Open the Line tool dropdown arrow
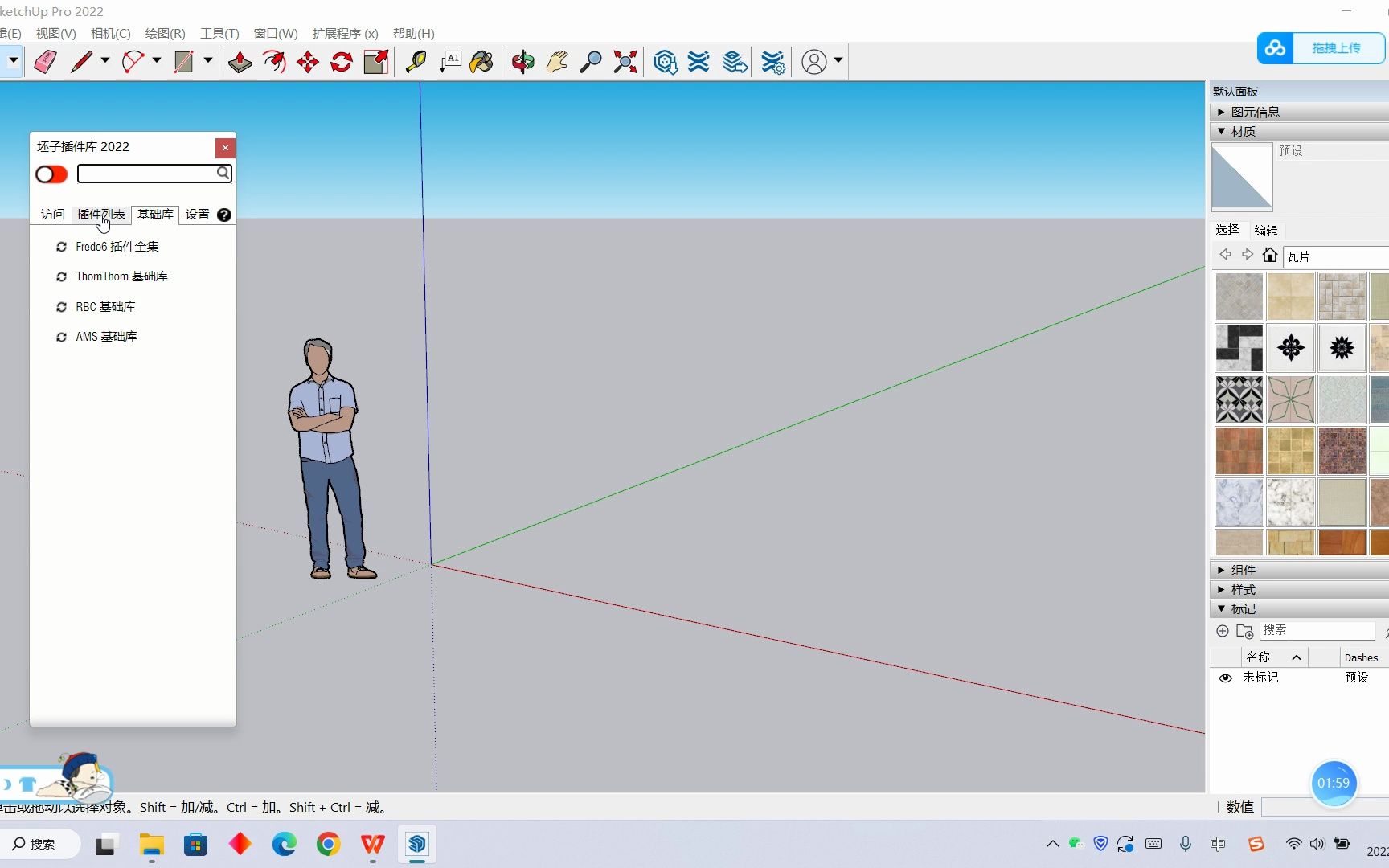Screen dimensions: 1389x868 click(x=105, y=60)
